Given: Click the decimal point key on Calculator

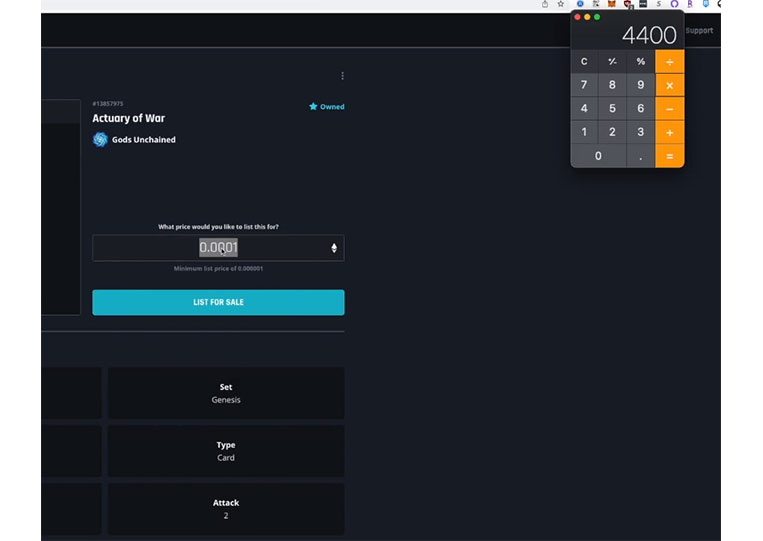Looking at the screenshot, I should [x=640, y=156].
